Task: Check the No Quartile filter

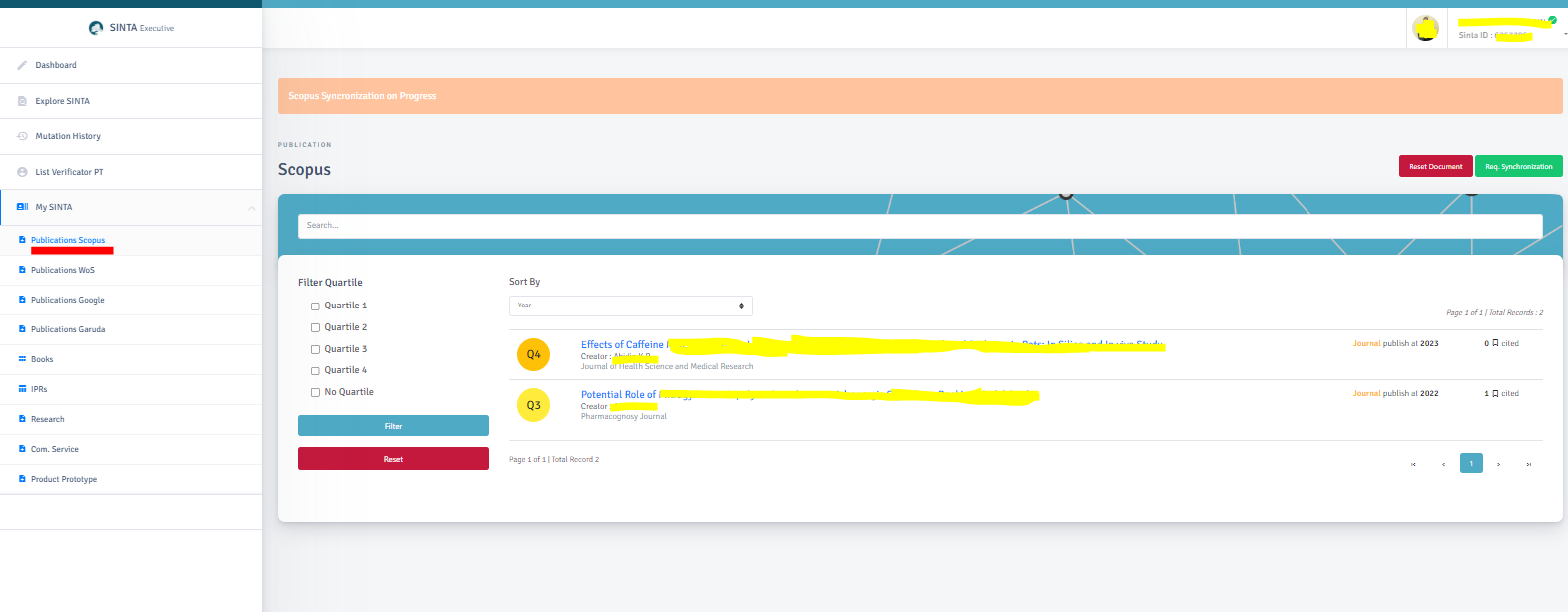Action: pos(315,393)
